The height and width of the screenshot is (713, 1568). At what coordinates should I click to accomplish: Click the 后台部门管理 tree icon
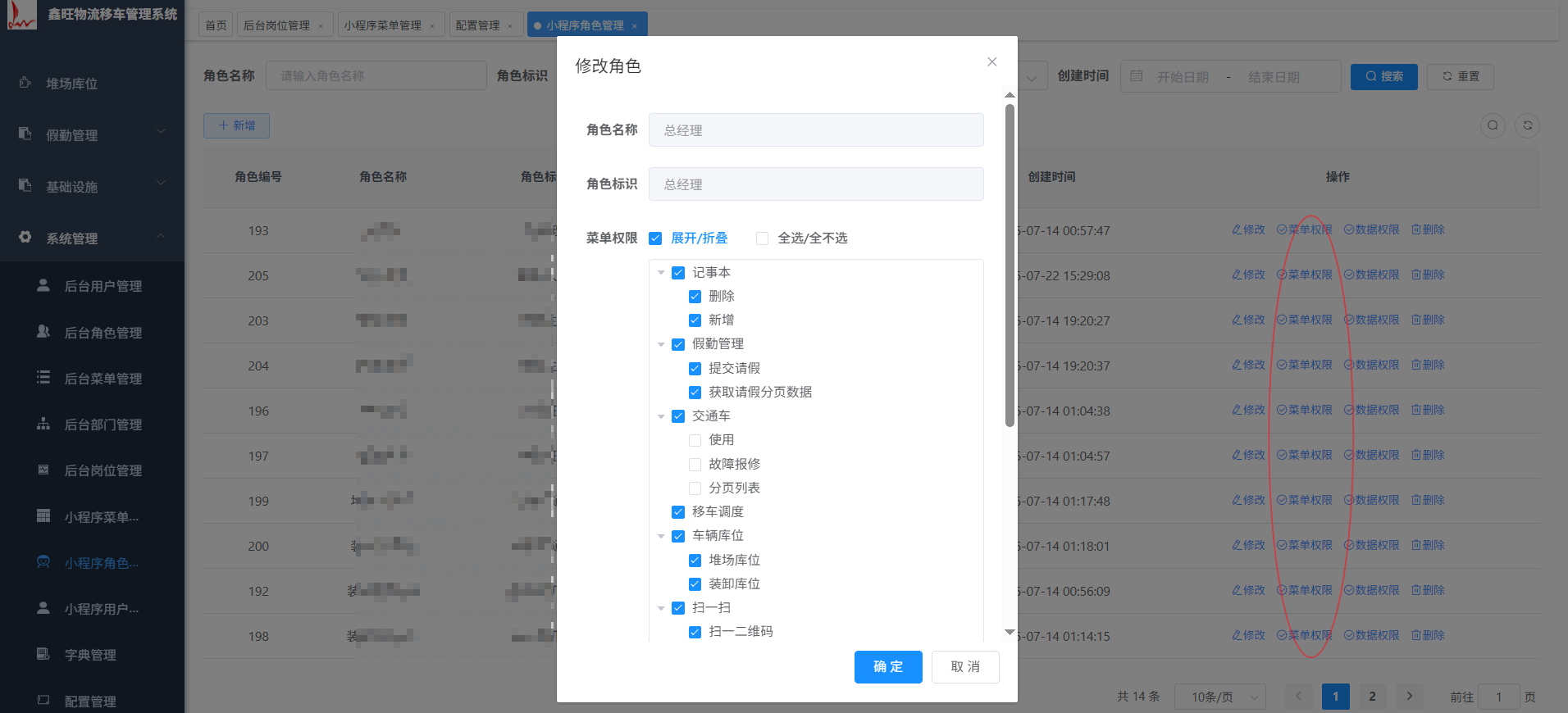(x=43, y=424)
